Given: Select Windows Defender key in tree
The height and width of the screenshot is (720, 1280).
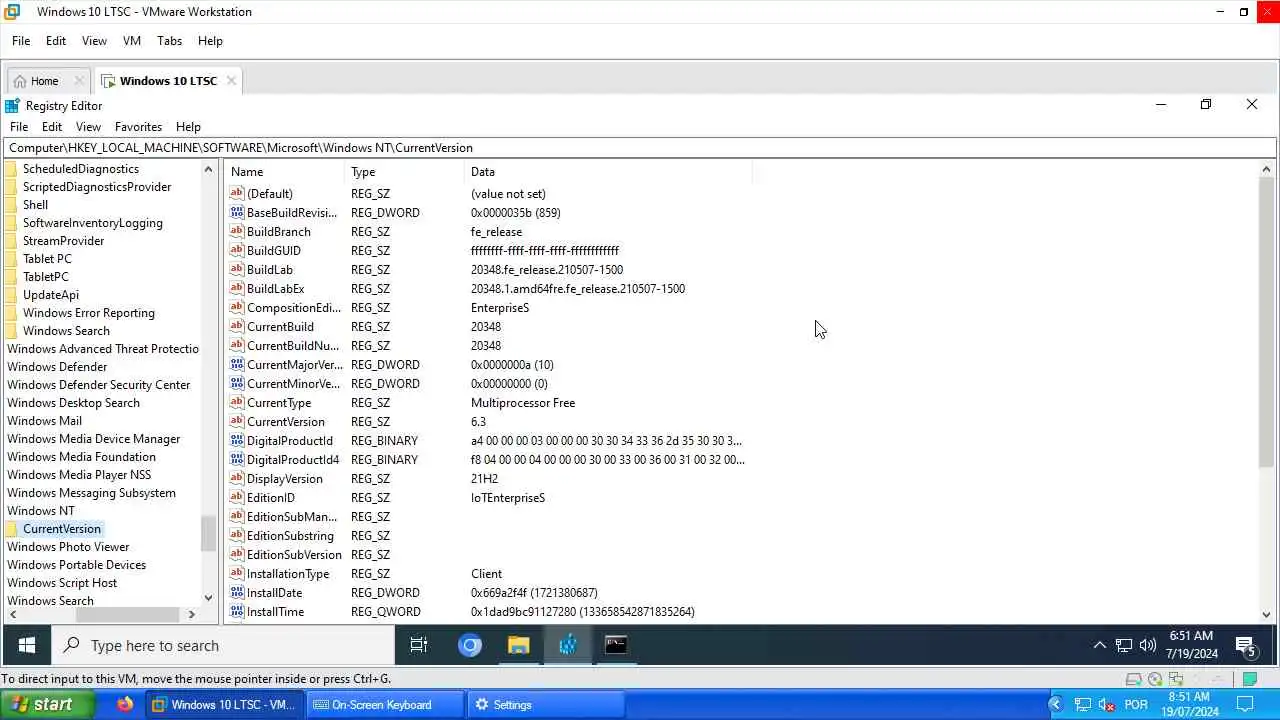Looking at the screenshot, I should (x=57, y=367).
